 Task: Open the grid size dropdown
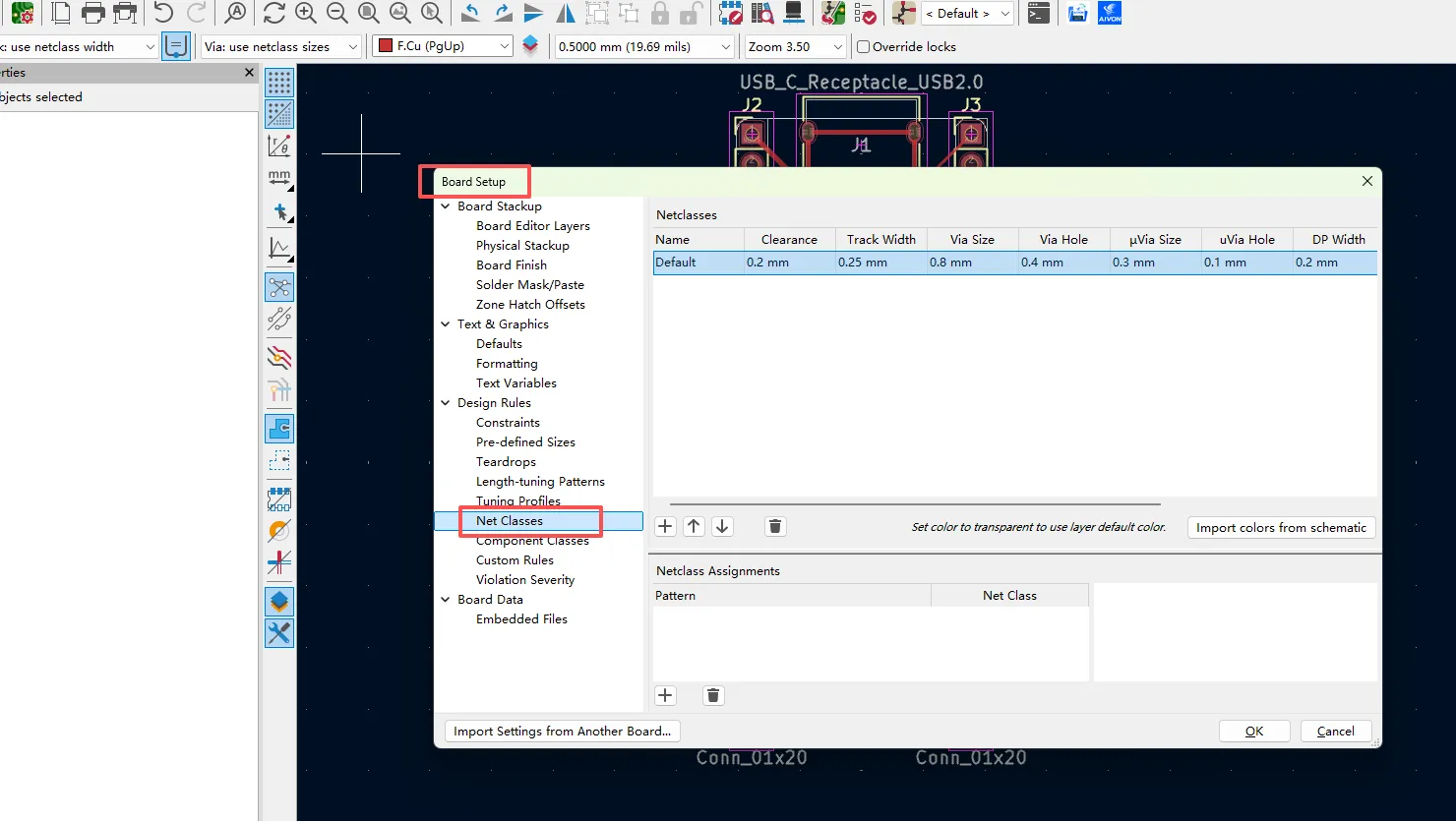click(644, 46)
